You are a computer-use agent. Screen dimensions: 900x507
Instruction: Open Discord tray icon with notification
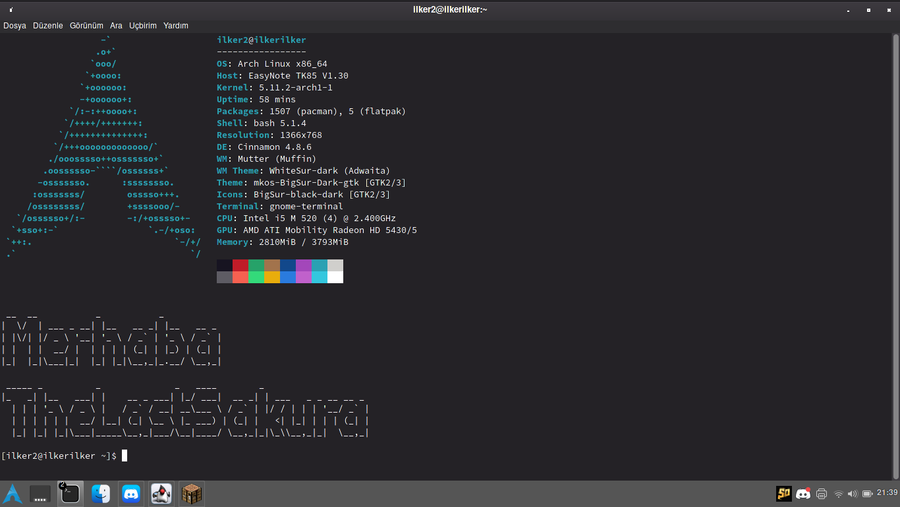[805, 493]
